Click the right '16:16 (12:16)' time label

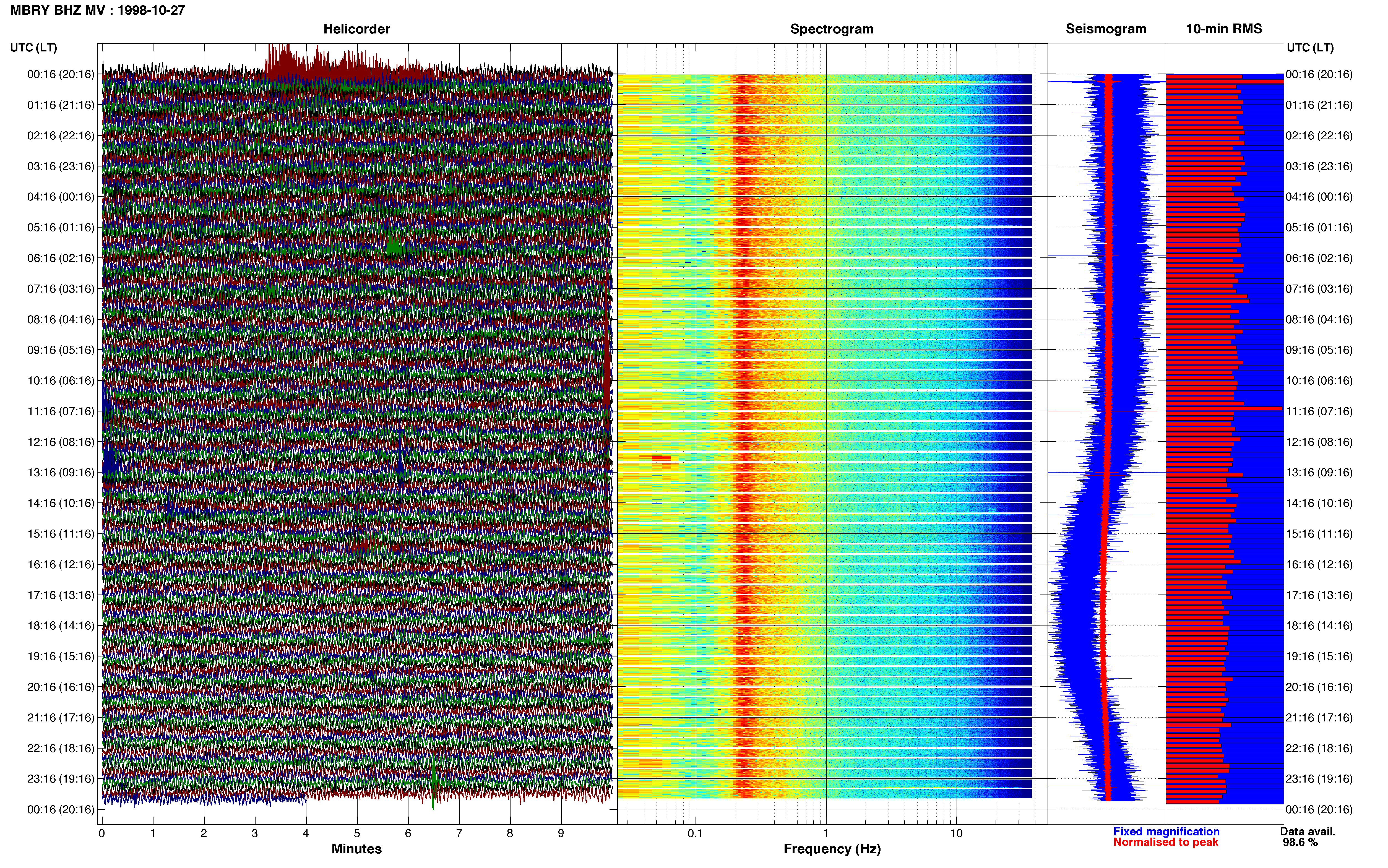point(1319,564)
